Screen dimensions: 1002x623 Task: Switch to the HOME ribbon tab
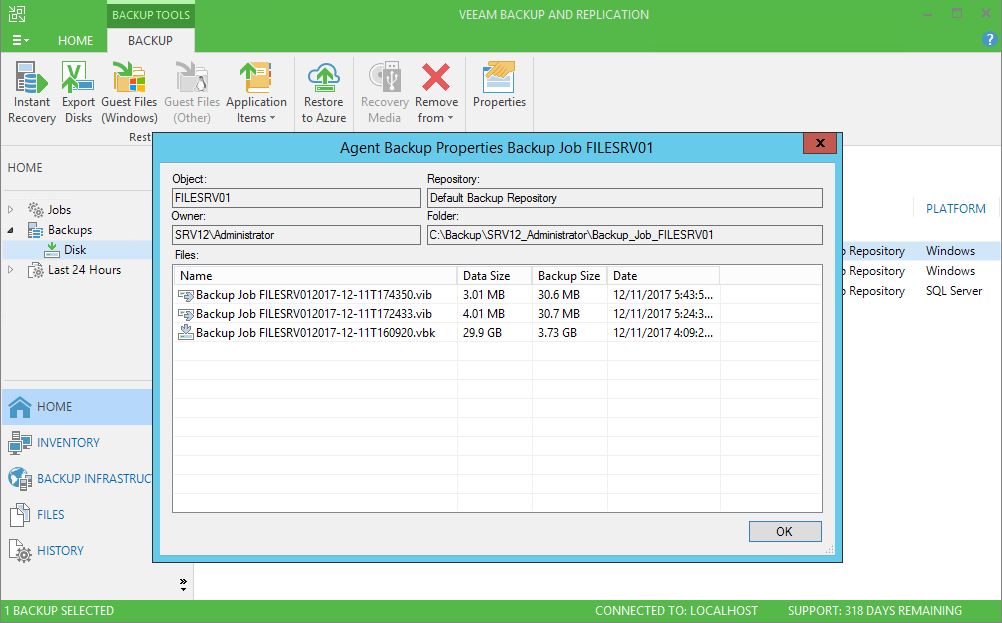click(75, 40)
